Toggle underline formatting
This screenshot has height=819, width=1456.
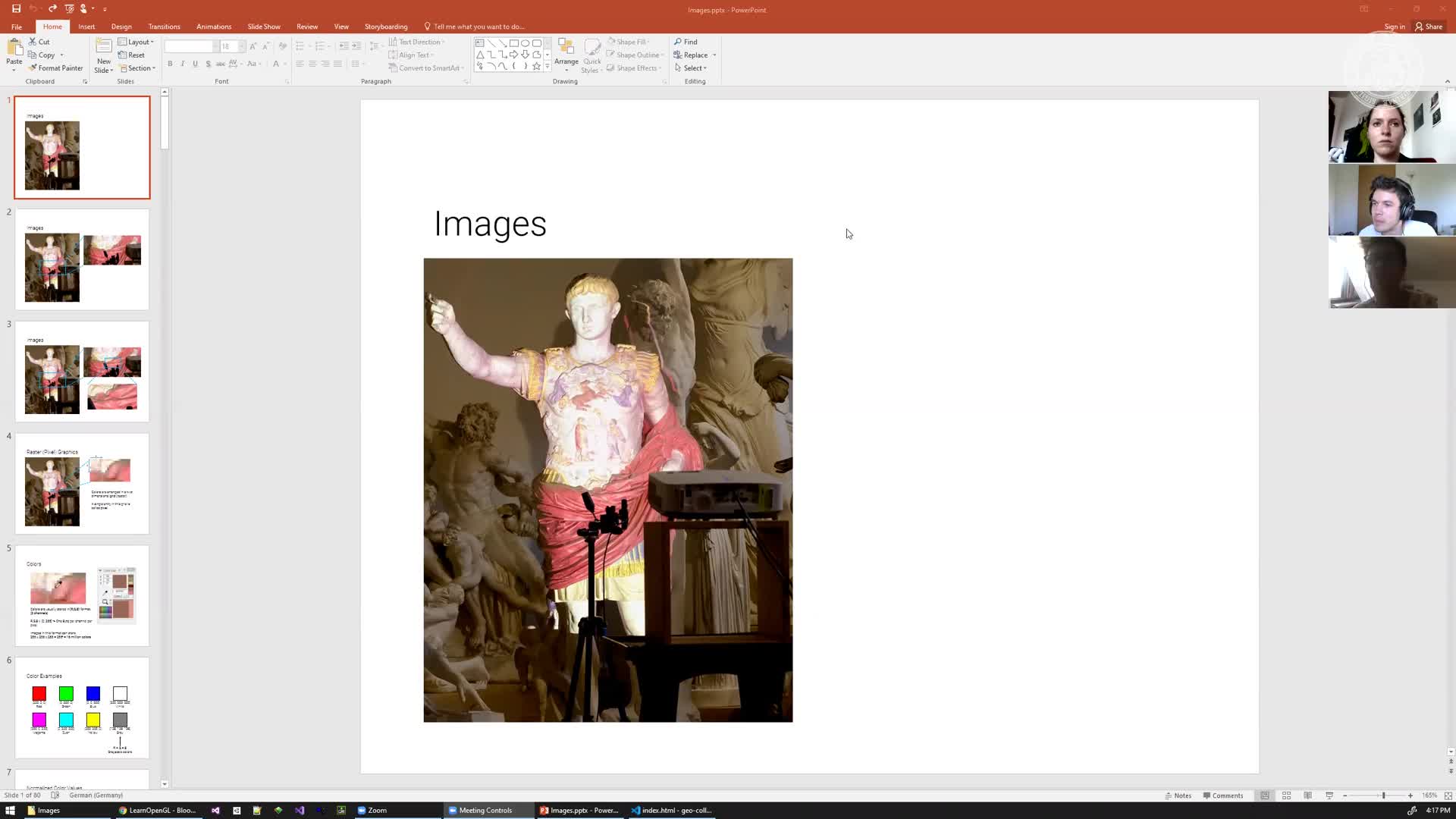[195, 64]
